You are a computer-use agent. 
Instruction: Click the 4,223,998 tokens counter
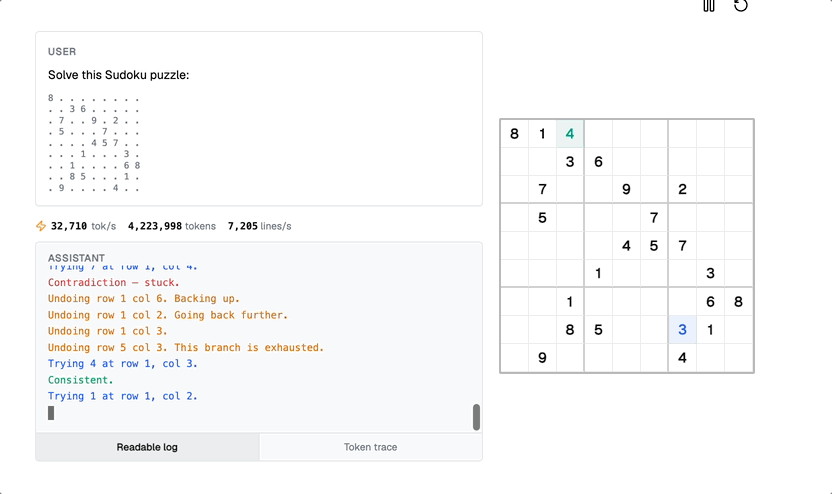(172, 227)
